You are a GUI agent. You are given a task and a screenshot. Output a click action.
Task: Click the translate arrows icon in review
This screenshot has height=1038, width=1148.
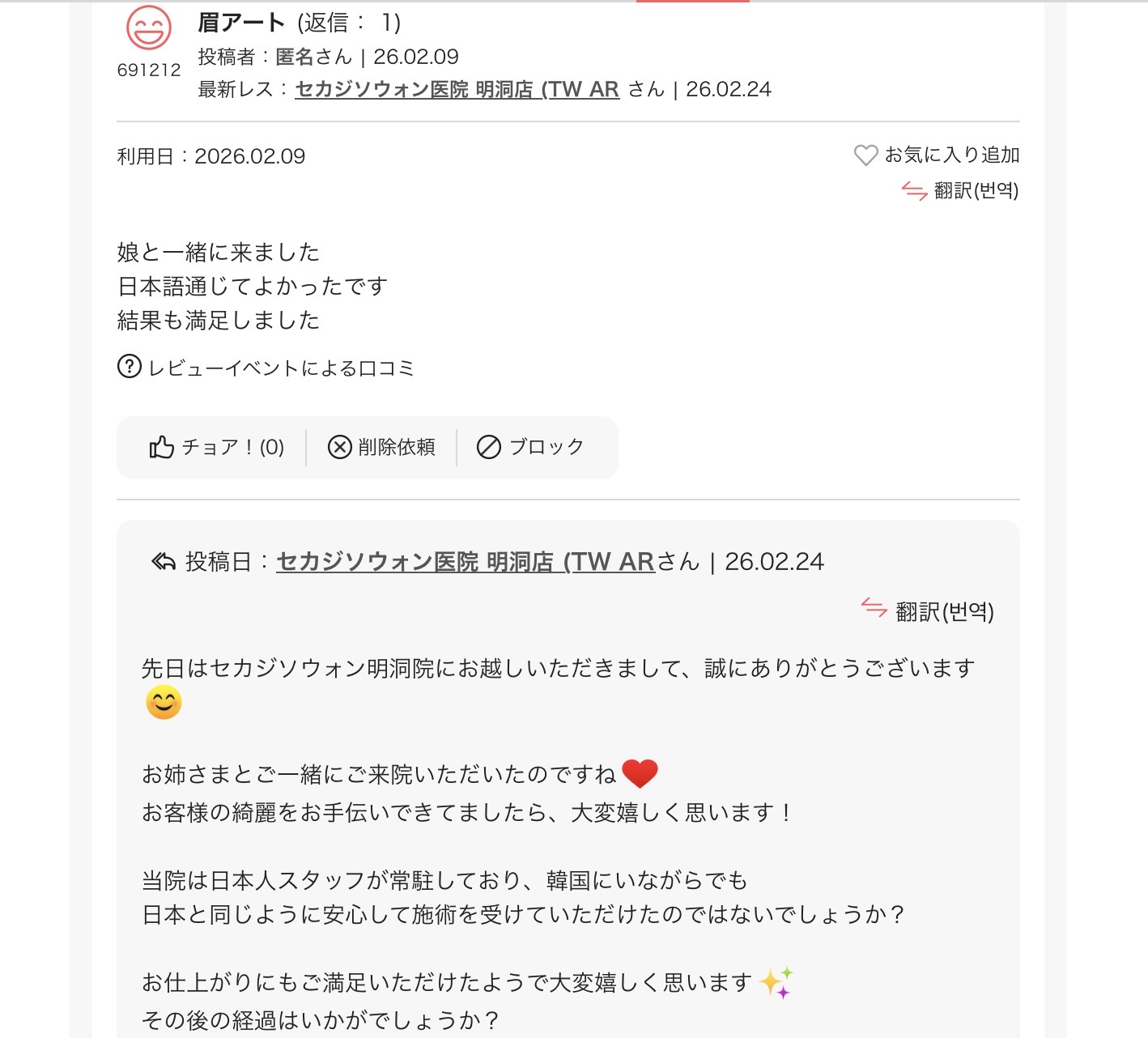coord(914,191)
